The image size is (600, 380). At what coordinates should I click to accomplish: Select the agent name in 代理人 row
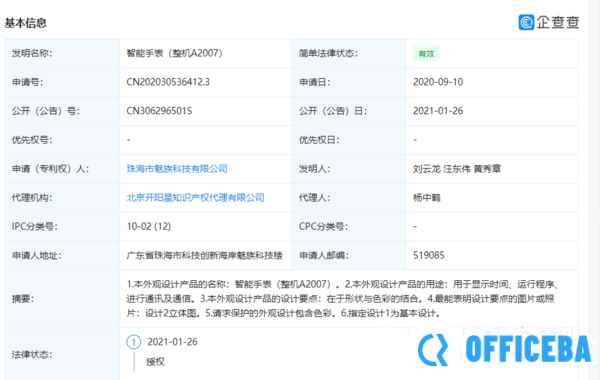pyautogui.click(x=427, y=197)
